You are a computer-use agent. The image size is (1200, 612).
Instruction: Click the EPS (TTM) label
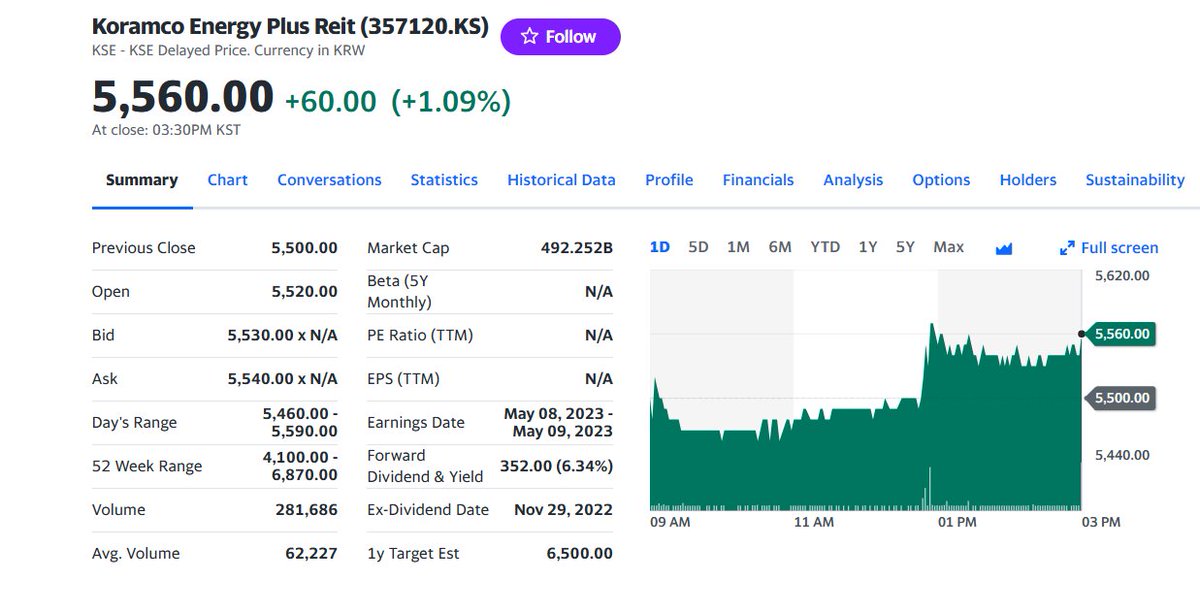(x=403, y=379)
